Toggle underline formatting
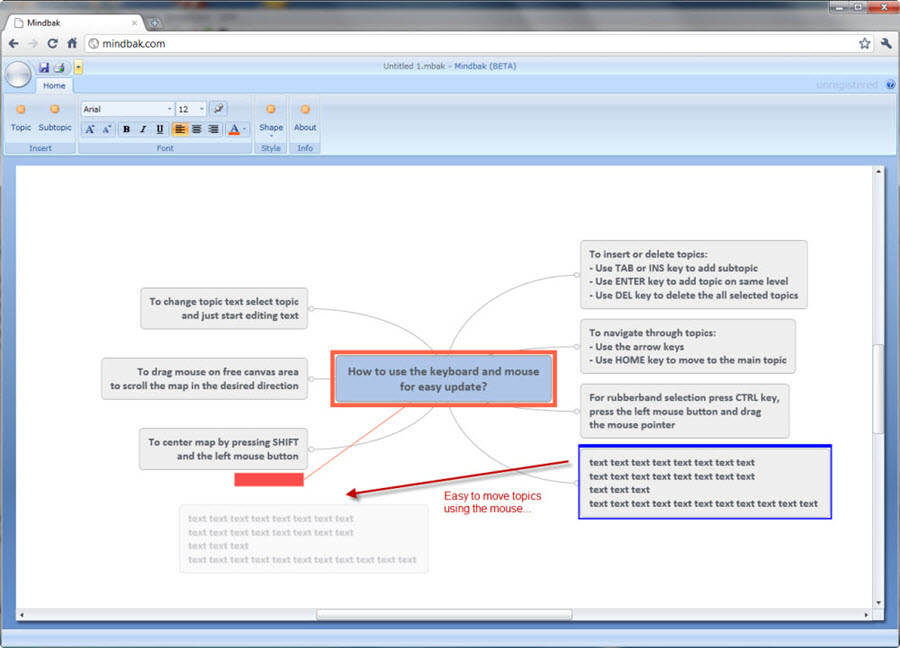Viewport: 900px width, 648px height. click(x=160, y=129)
